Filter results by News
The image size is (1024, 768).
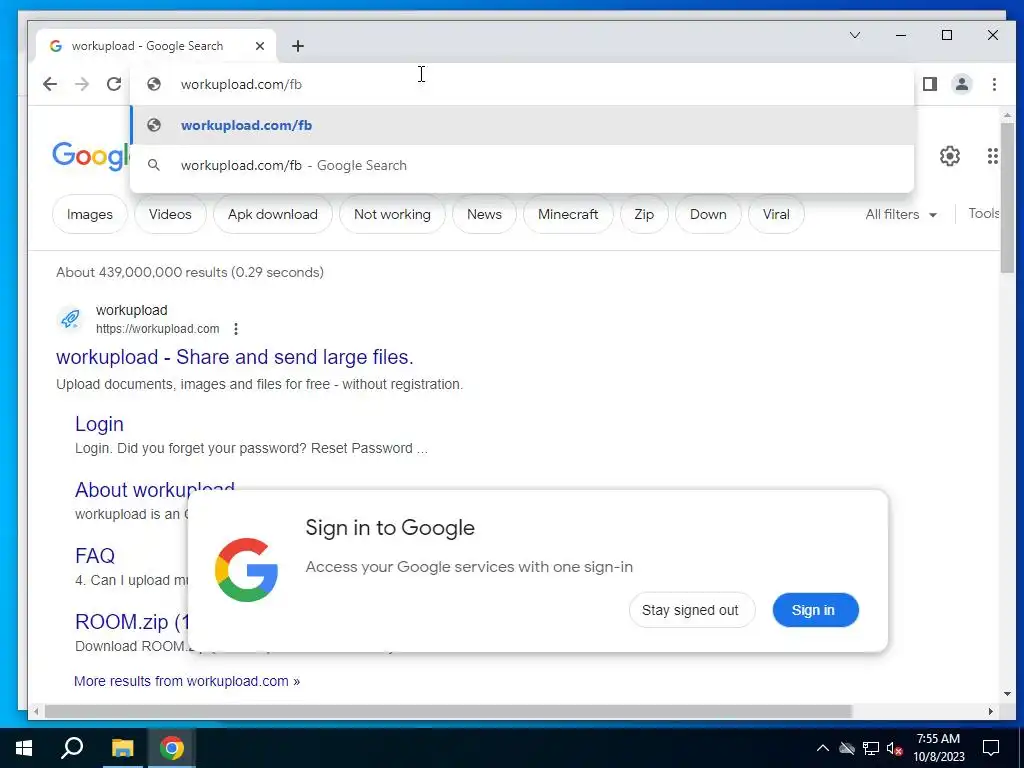pos(484,214)
